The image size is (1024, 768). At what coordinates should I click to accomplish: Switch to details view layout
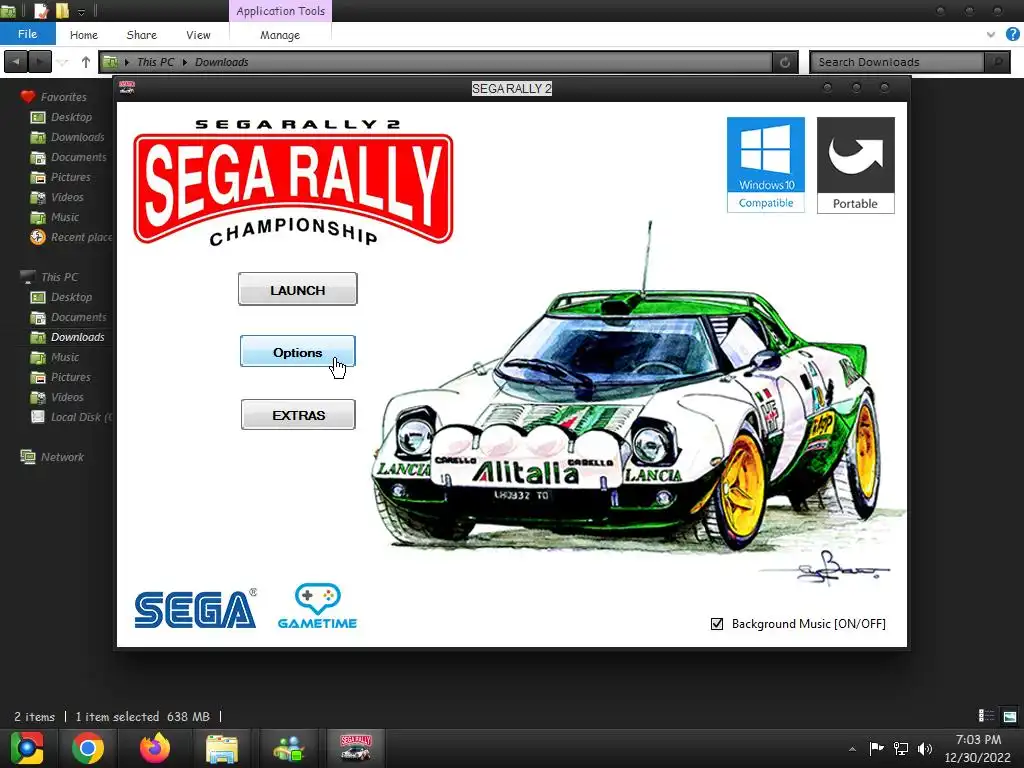coord(986,716)
